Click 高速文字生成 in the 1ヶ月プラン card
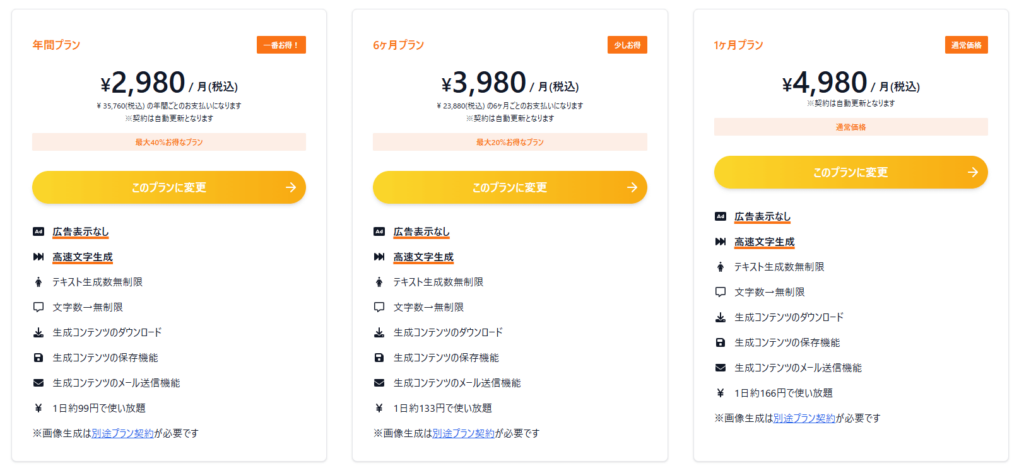 [x=764, y=242]
